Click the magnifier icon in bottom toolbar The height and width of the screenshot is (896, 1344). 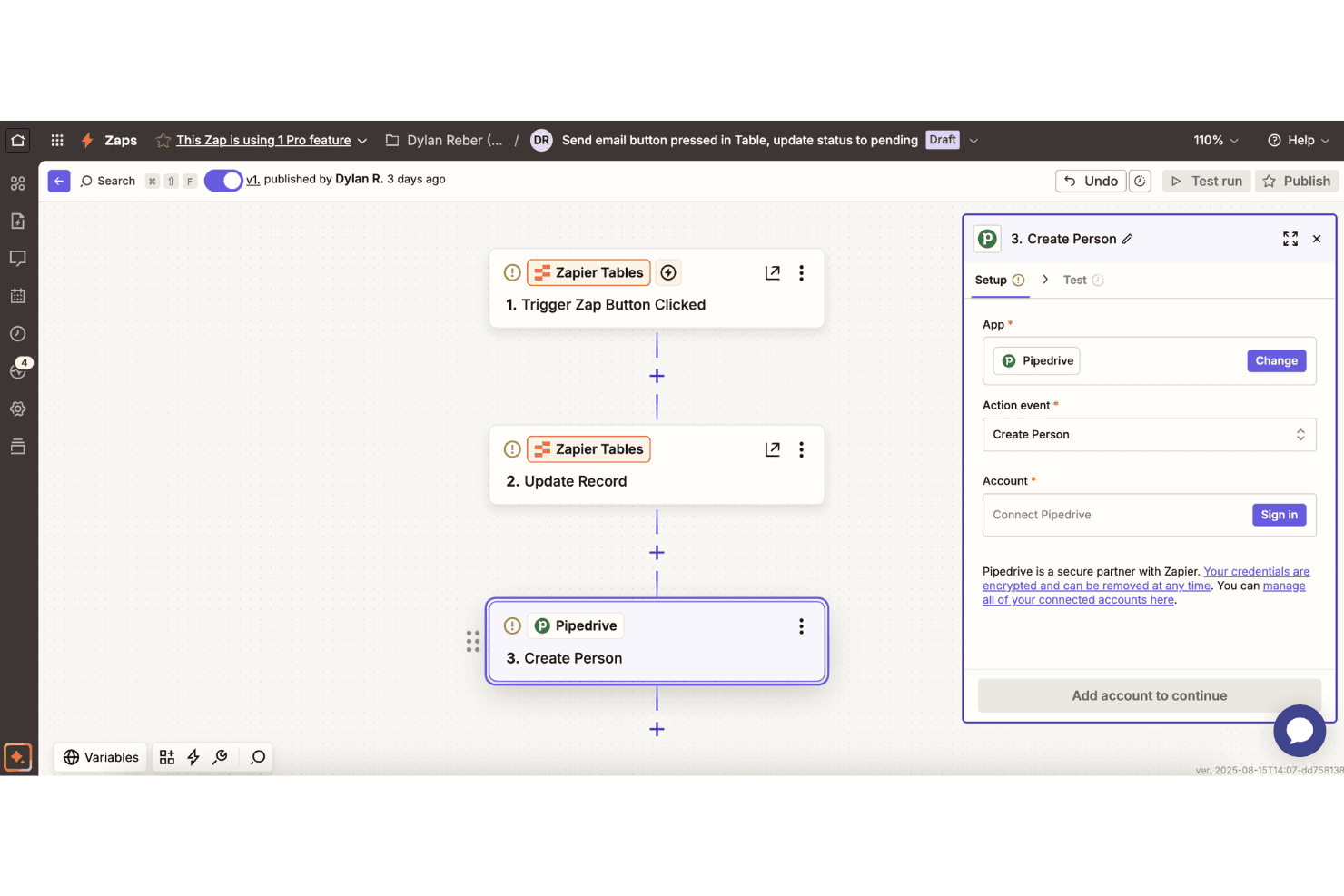258,757
